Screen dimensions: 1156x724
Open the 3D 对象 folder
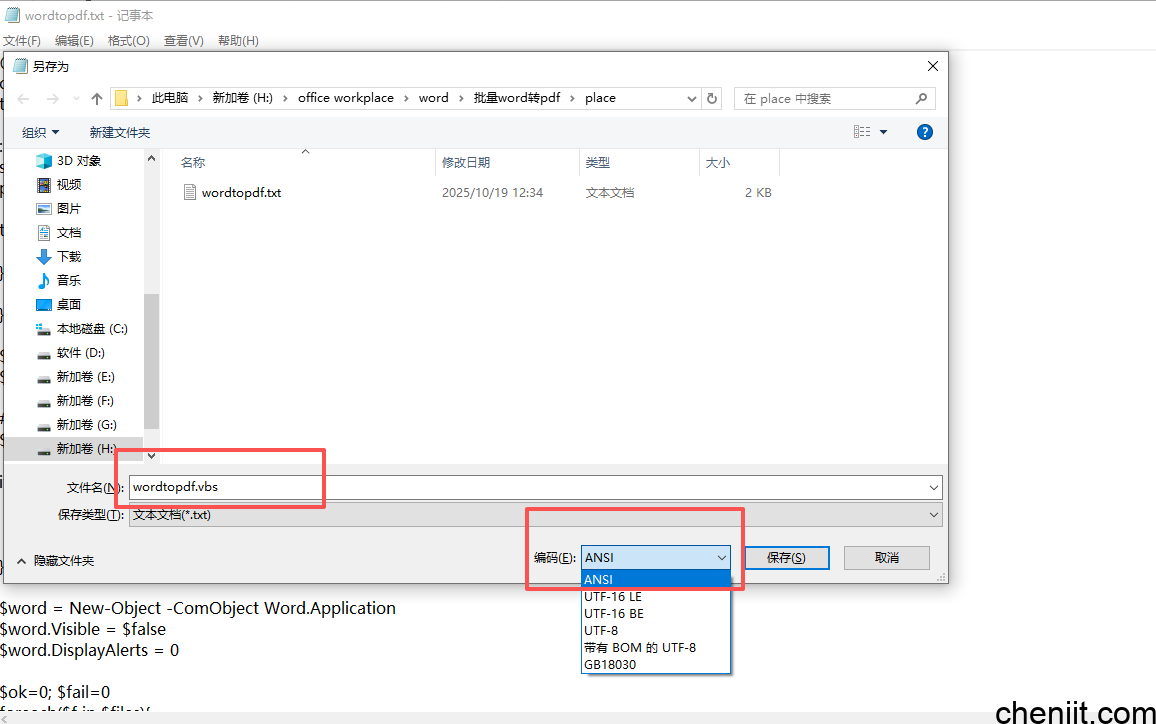(x=78, y=161)
